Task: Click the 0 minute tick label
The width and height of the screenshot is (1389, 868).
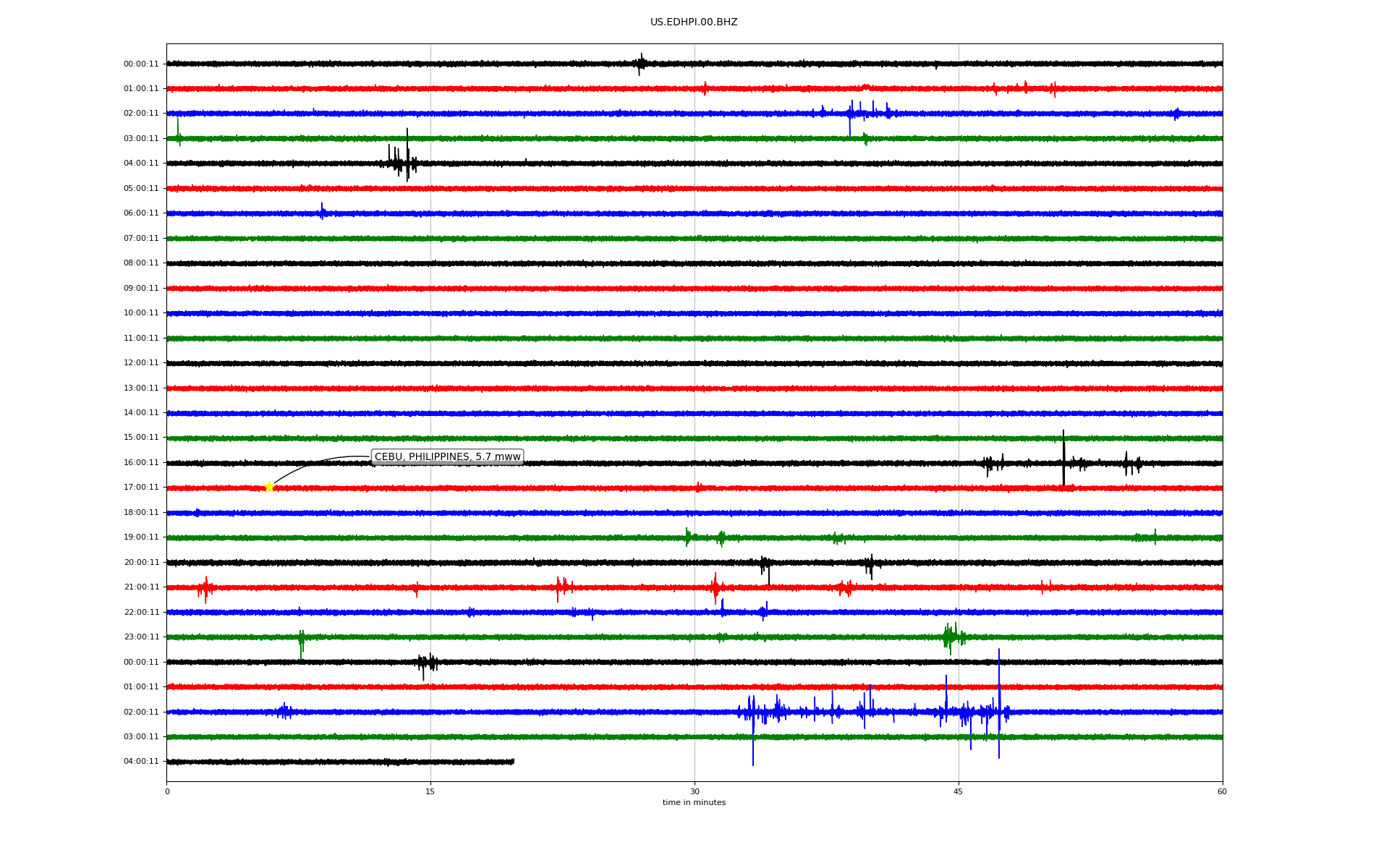Action: 167,791
